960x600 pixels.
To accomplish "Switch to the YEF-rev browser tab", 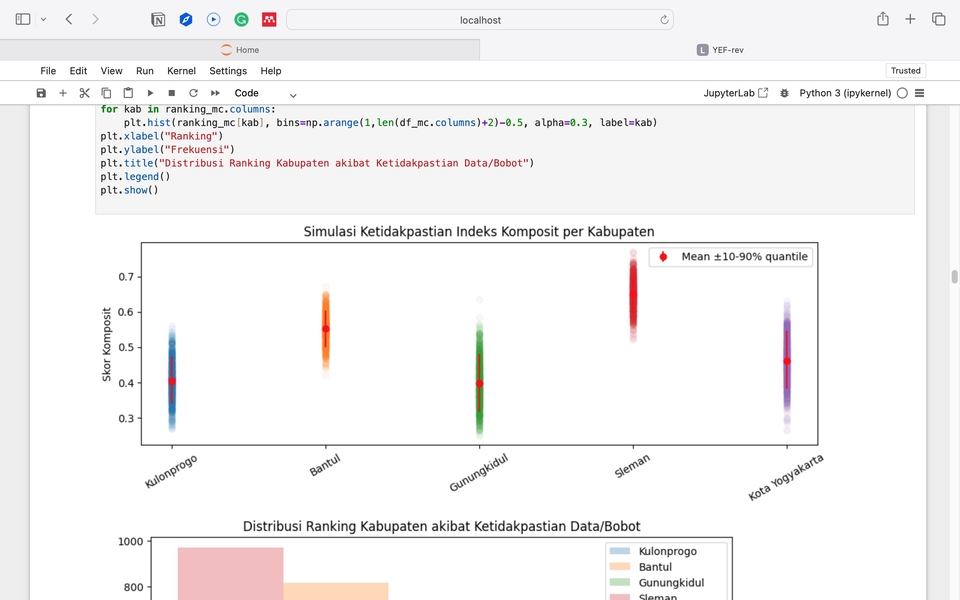I will 720,50.
